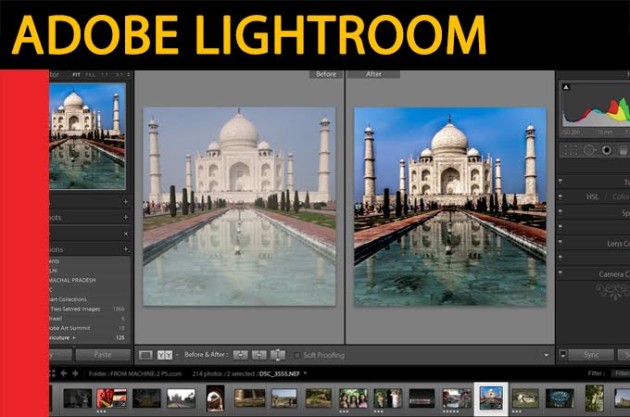Screen dimensions: 630x417
Task: Click the 214 photos / 2 selected text
Action: [x=224, y=374]
